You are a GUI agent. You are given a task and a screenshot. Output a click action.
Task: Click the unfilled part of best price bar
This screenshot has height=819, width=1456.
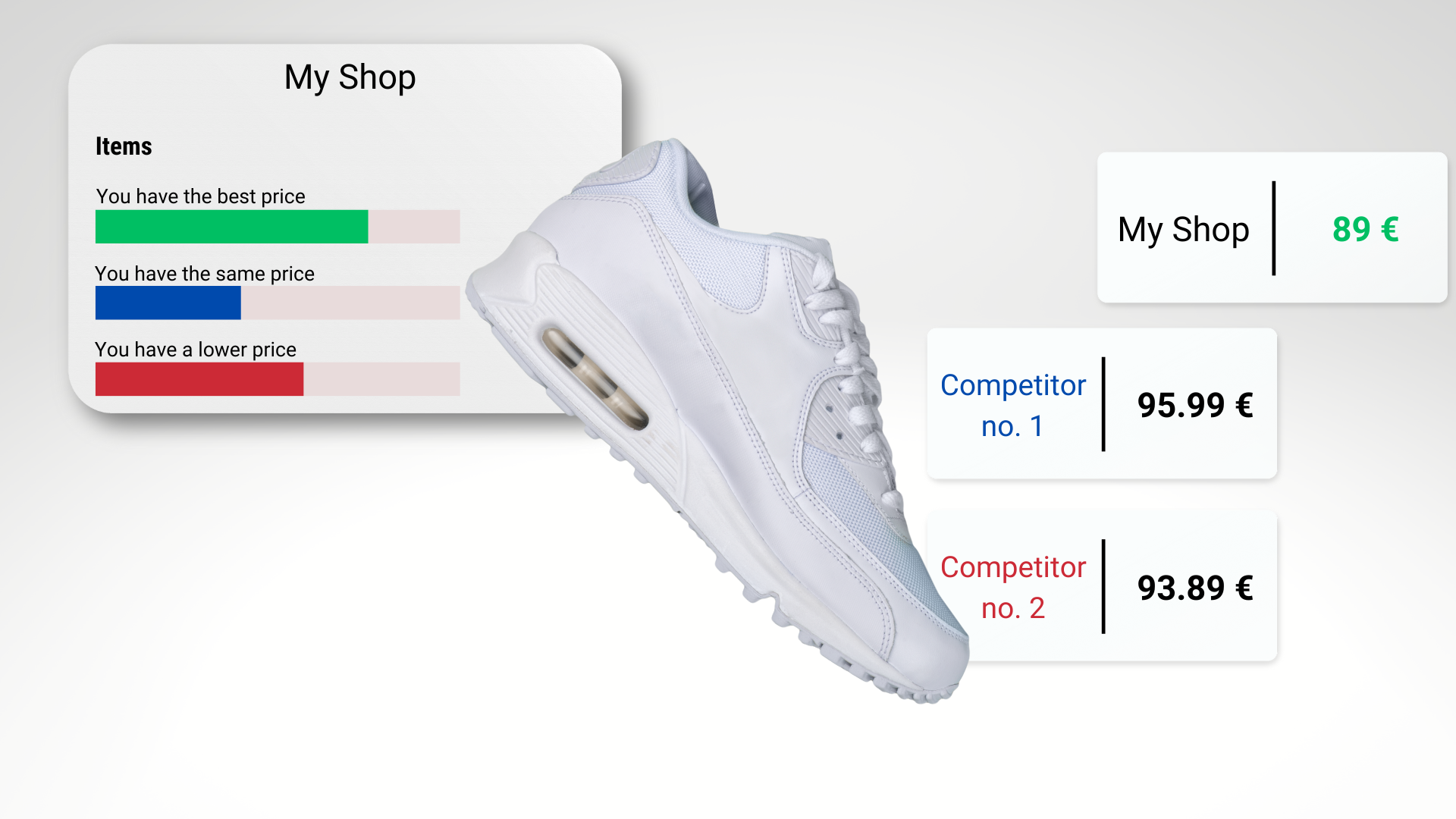click(x=414, y=227)
